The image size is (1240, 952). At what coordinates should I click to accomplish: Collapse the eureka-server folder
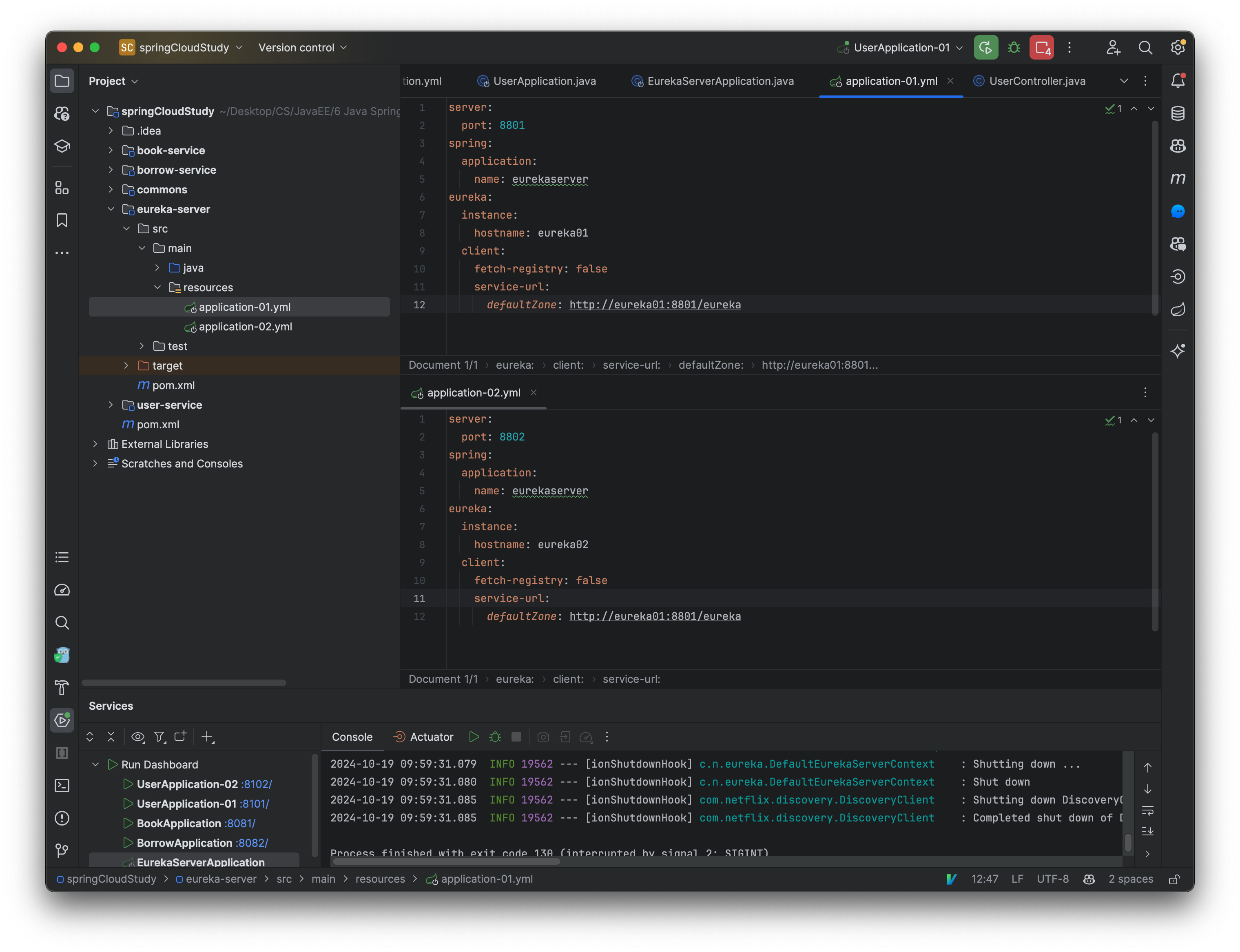[x=111, y=208]
